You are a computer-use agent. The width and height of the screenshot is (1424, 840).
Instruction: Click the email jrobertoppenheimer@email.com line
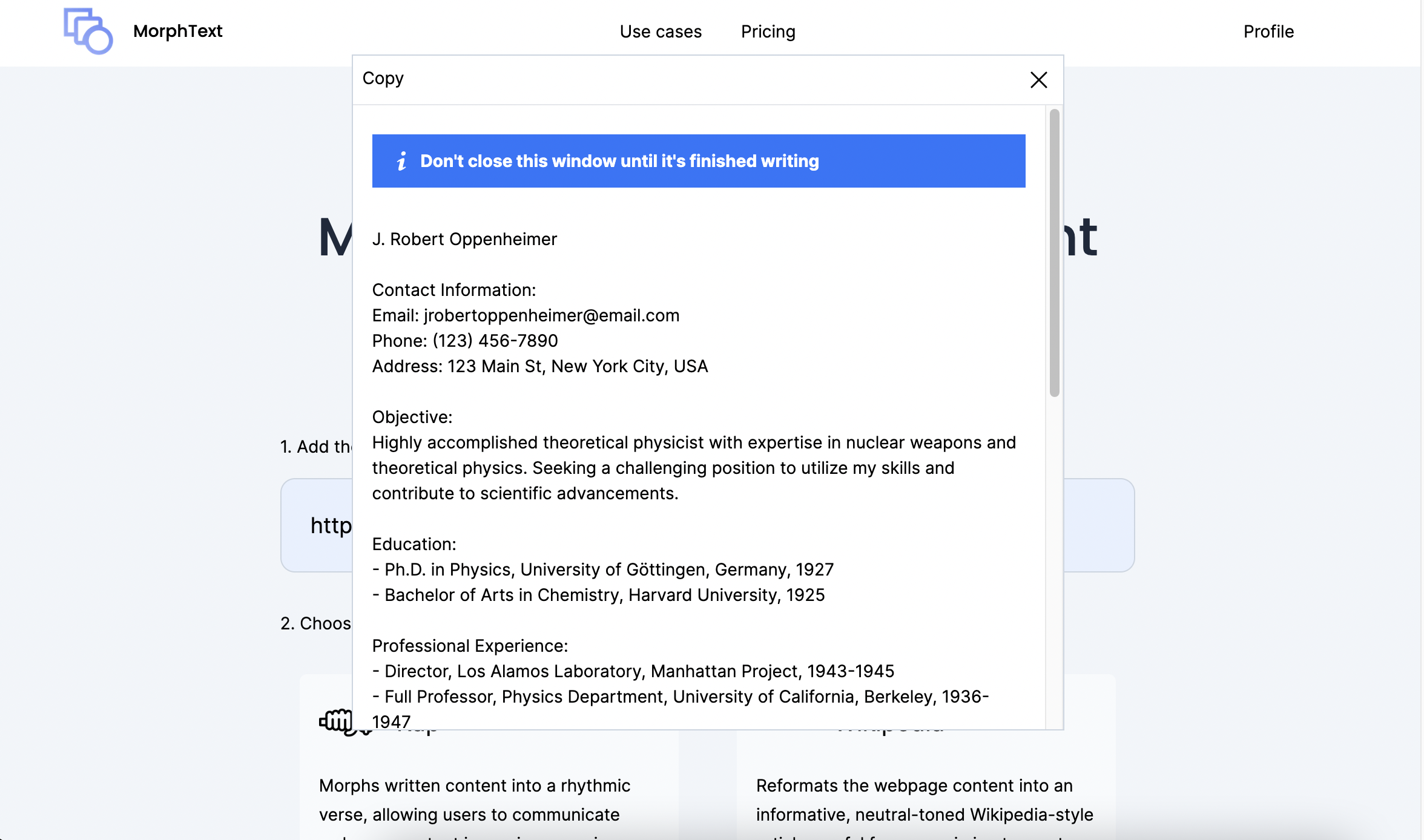pos(526,316)
